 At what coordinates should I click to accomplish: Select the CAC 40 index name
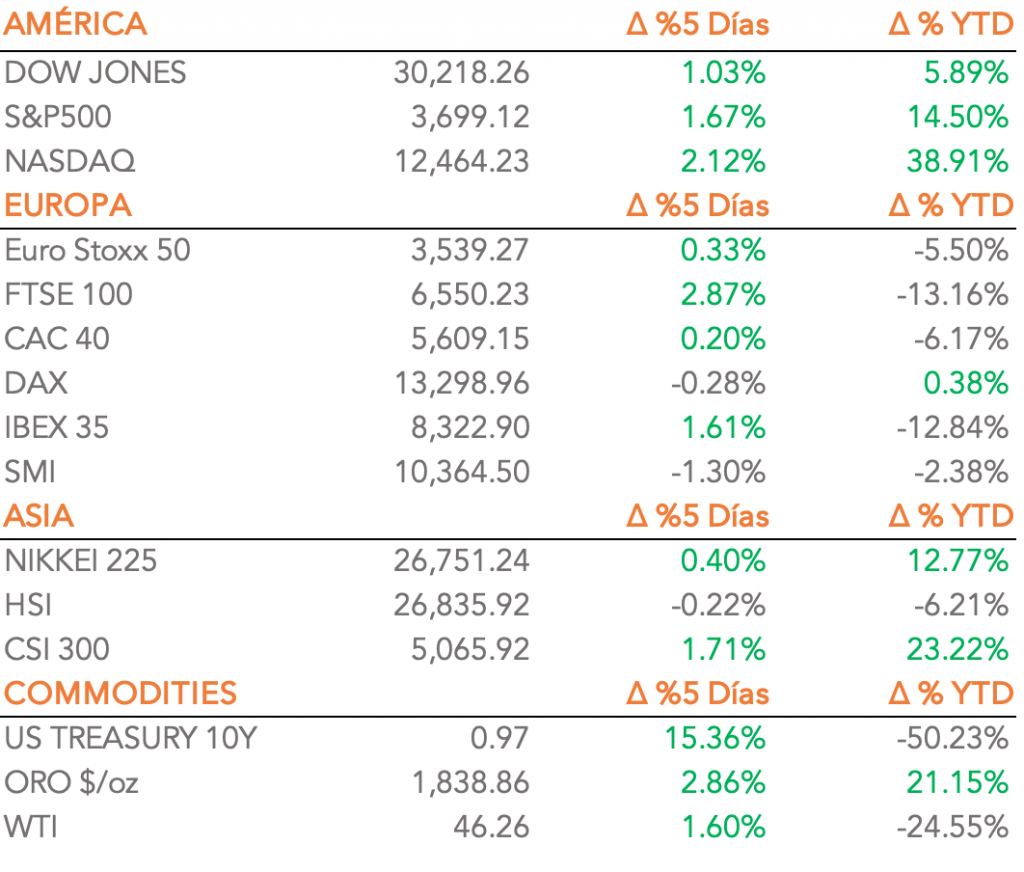click(56, 339)
